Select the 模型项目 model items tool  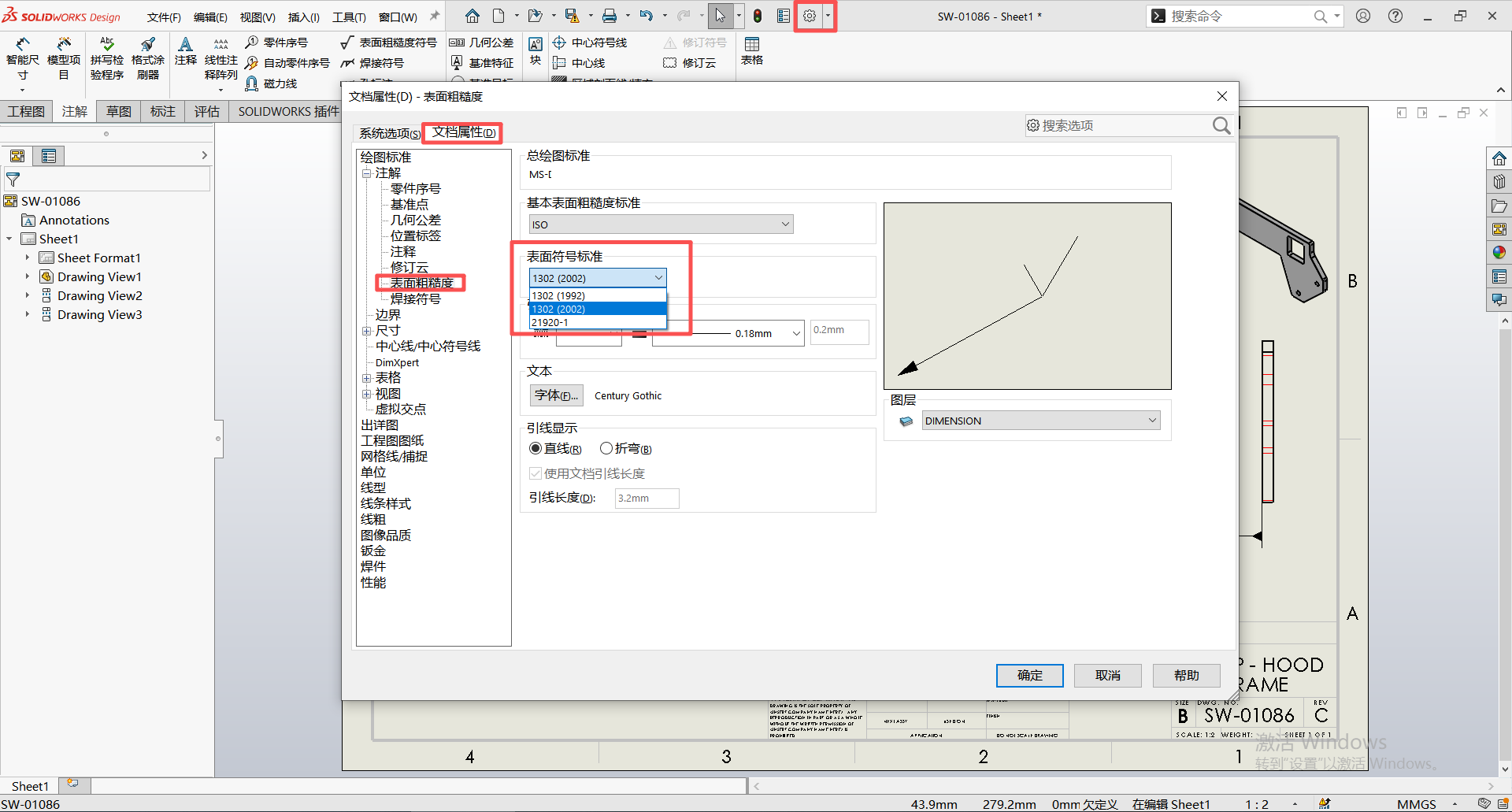64,58
